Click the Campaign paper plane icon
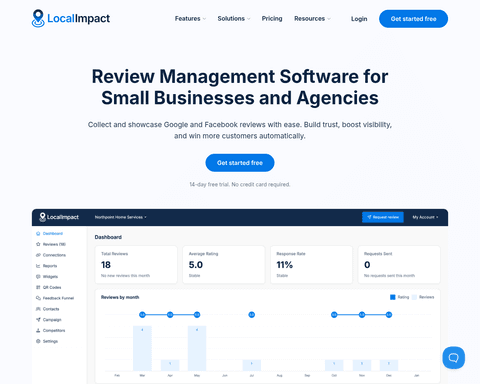The height and width of the screenshot is (384, 480). (x=38, y=320)
